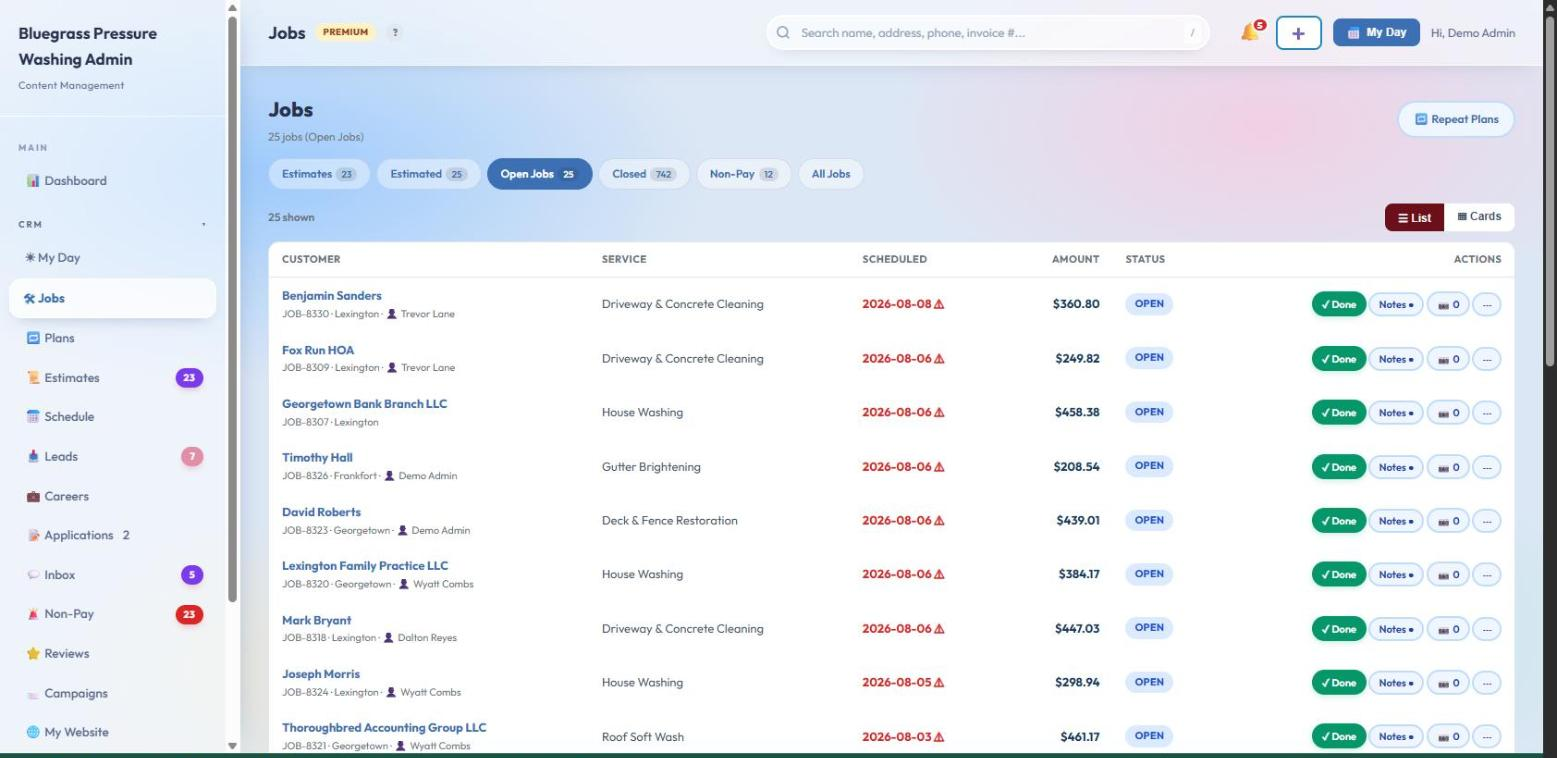Switch to List view

click(1414, 217)
